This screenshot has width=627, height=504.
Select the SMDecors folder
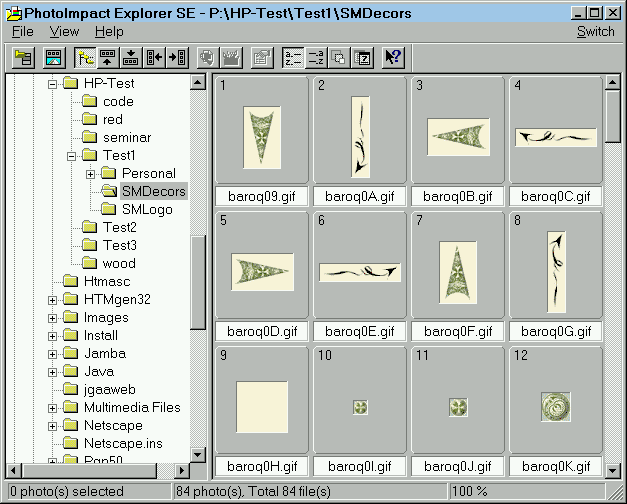point(154,191)
